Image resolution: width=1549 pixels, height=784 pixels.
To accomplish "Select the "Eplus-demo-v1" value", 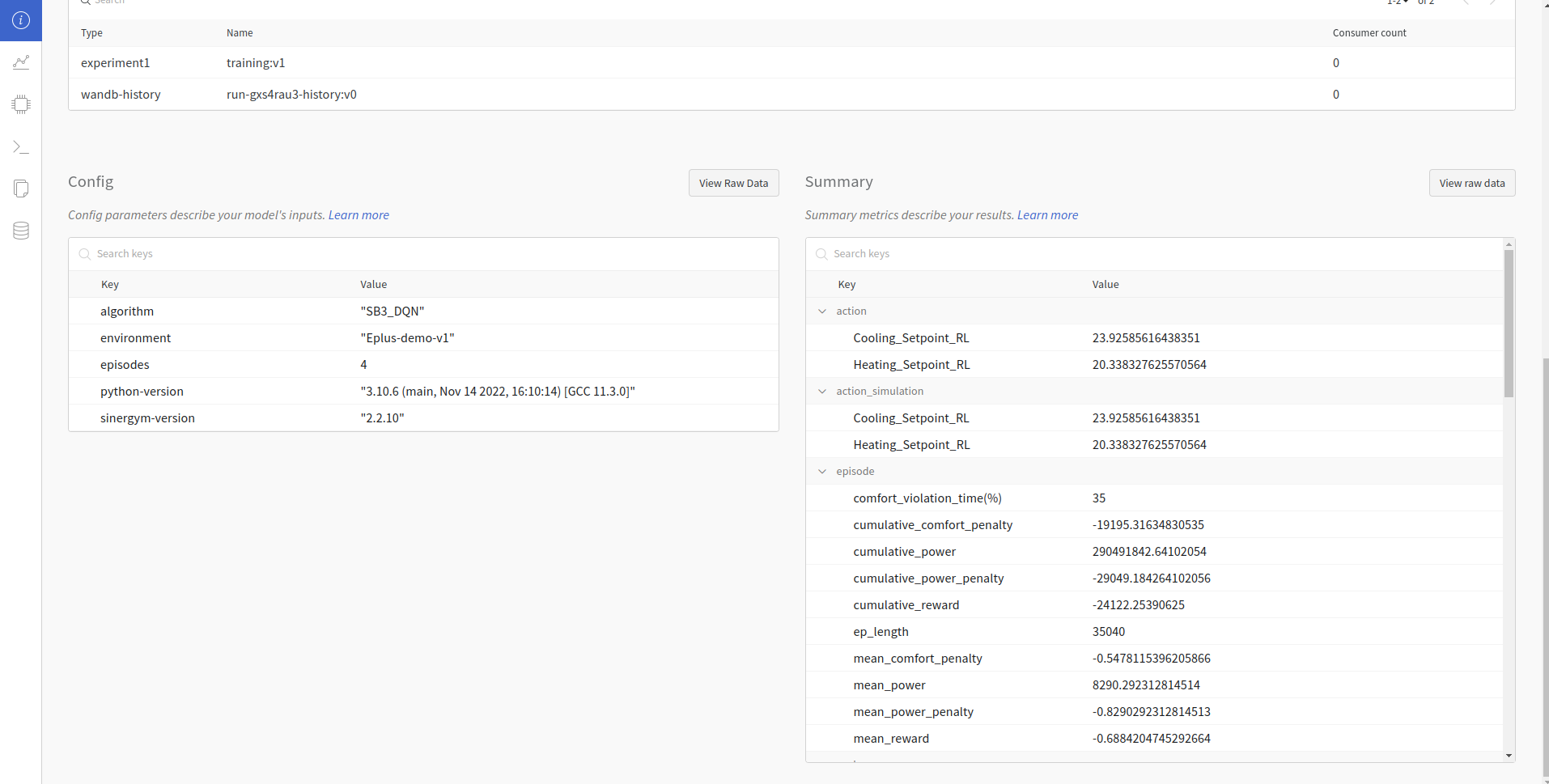I will 407,338.
